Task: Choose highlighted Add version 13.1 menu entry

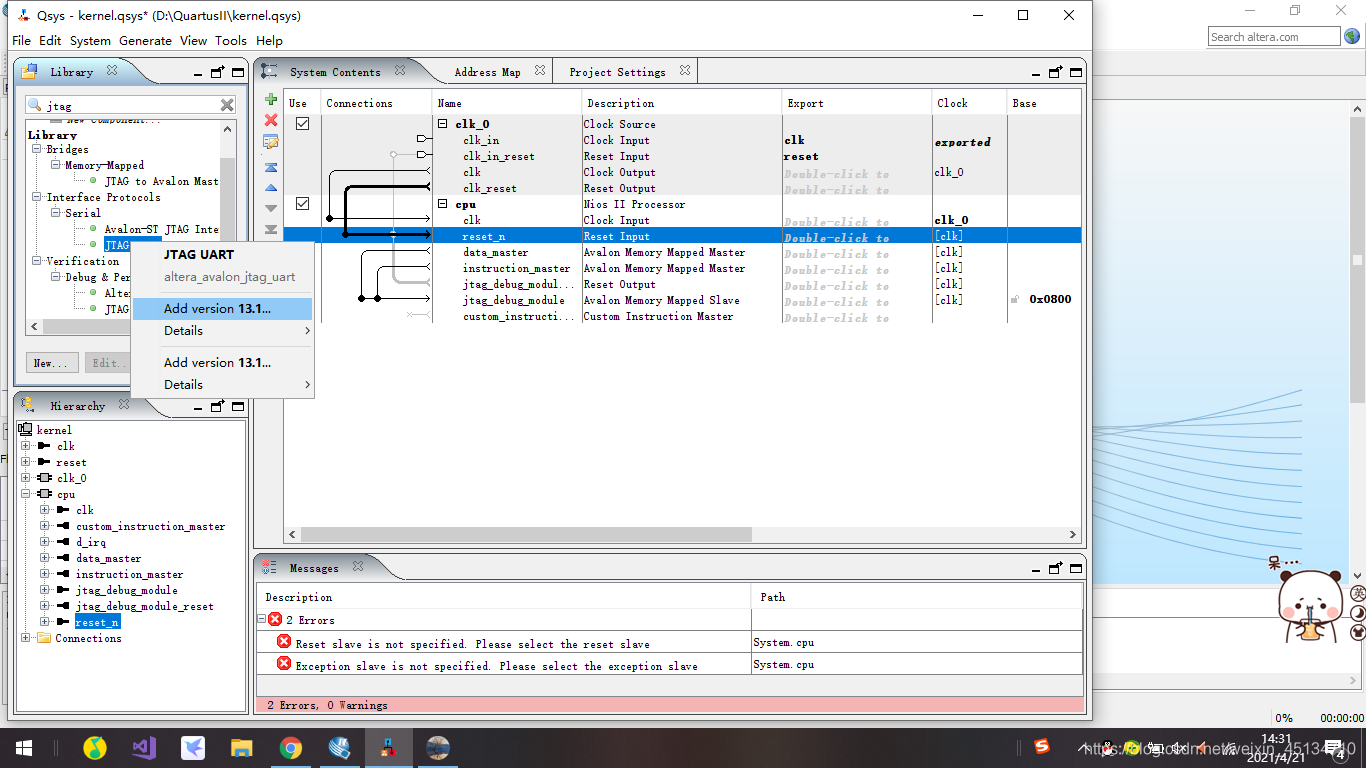Action: click(222, 309)
